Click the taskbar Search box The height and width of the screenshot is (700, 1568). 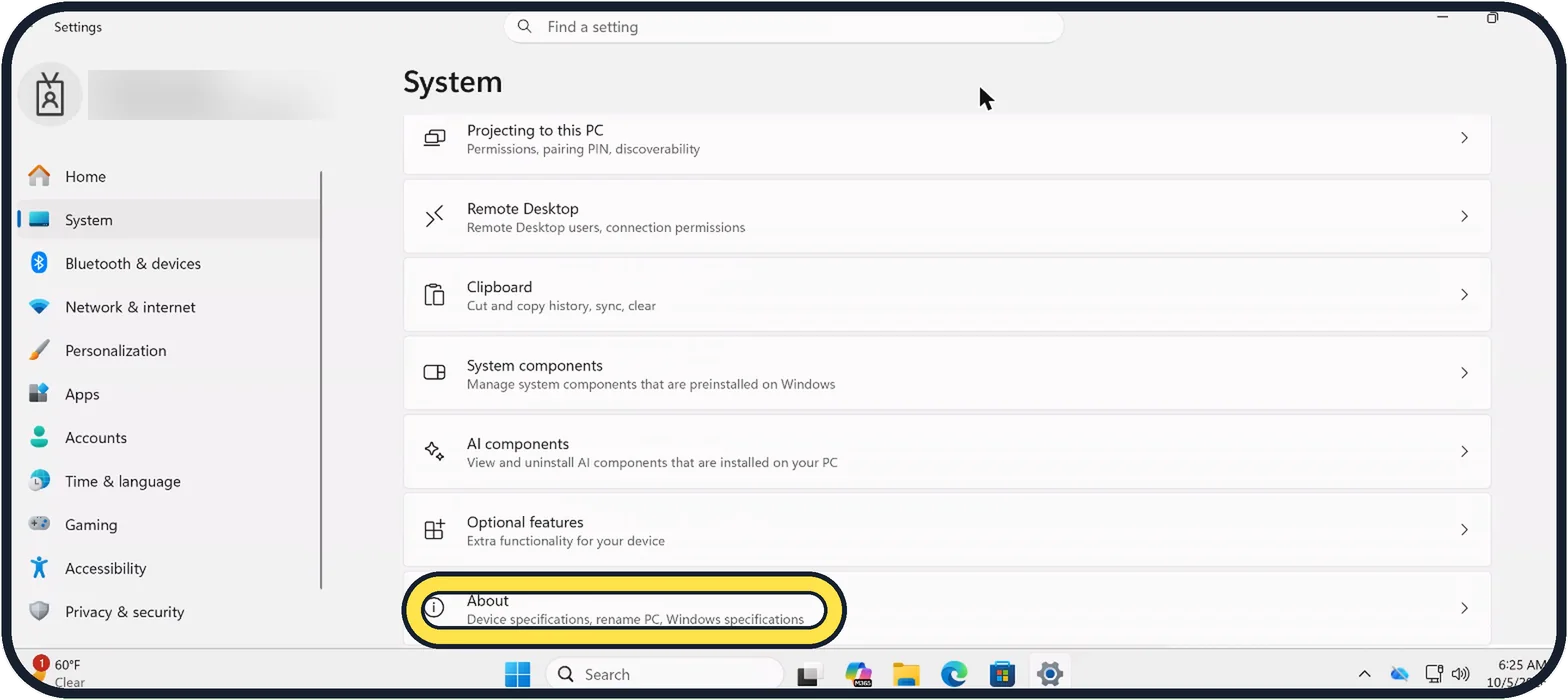point(665,675)
